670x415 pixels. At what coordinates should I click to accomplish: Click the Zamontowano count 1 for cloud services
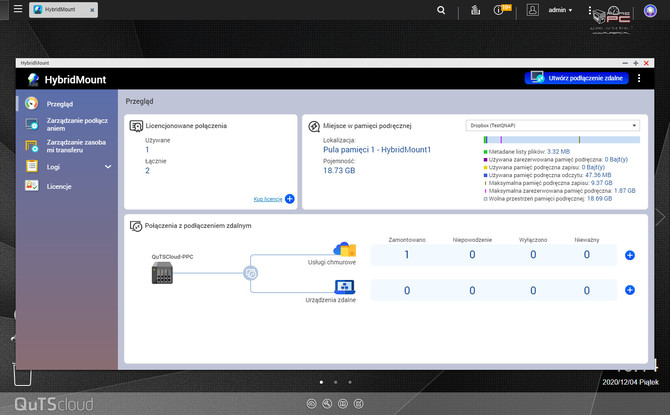[407, 255]
